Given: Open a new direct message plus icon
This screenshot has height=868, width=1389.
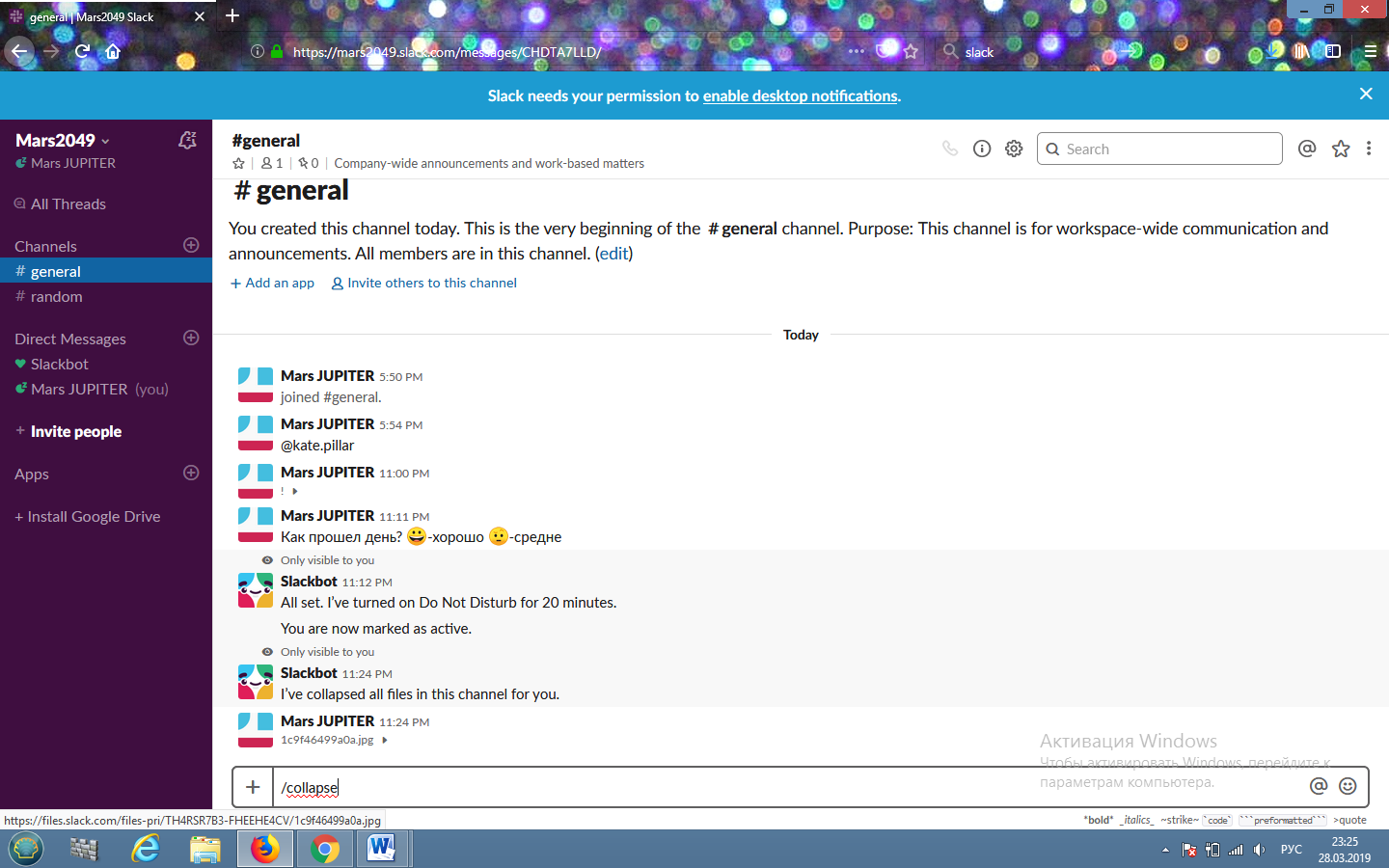Looking at the screenshot, I should pos(191,338).
